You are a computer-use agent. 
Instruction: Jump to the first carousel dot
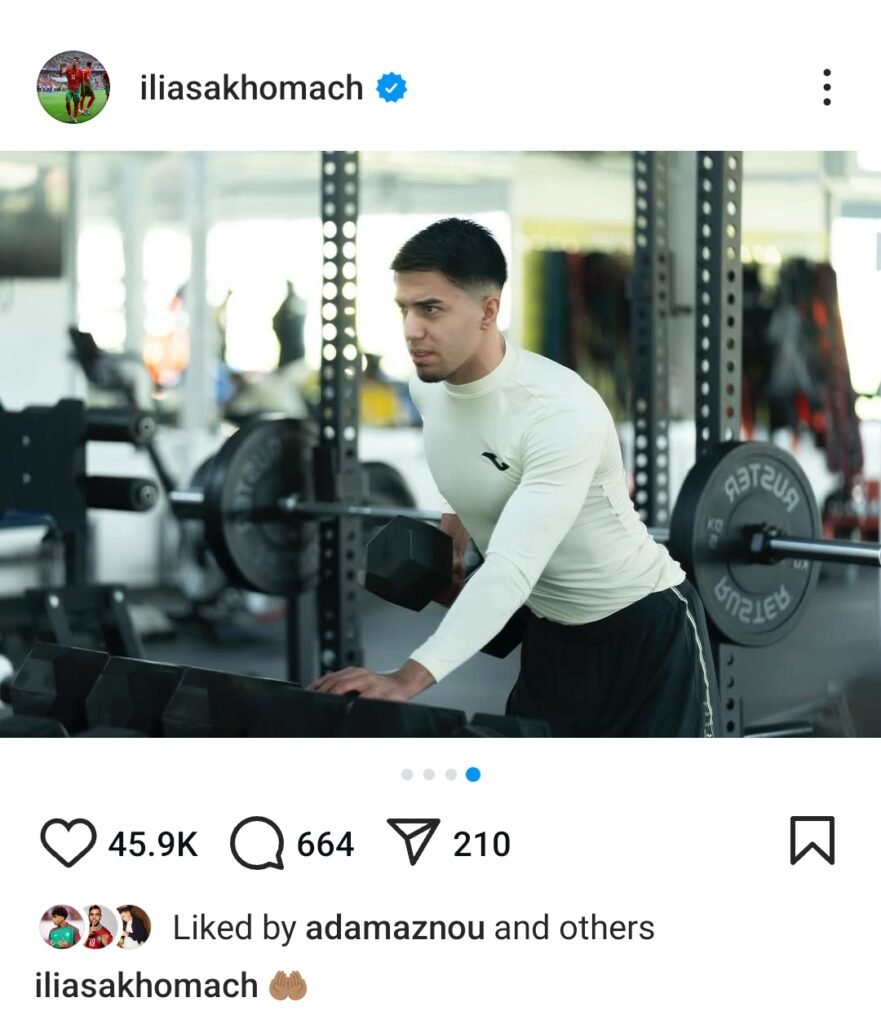[x=407, y=775]
